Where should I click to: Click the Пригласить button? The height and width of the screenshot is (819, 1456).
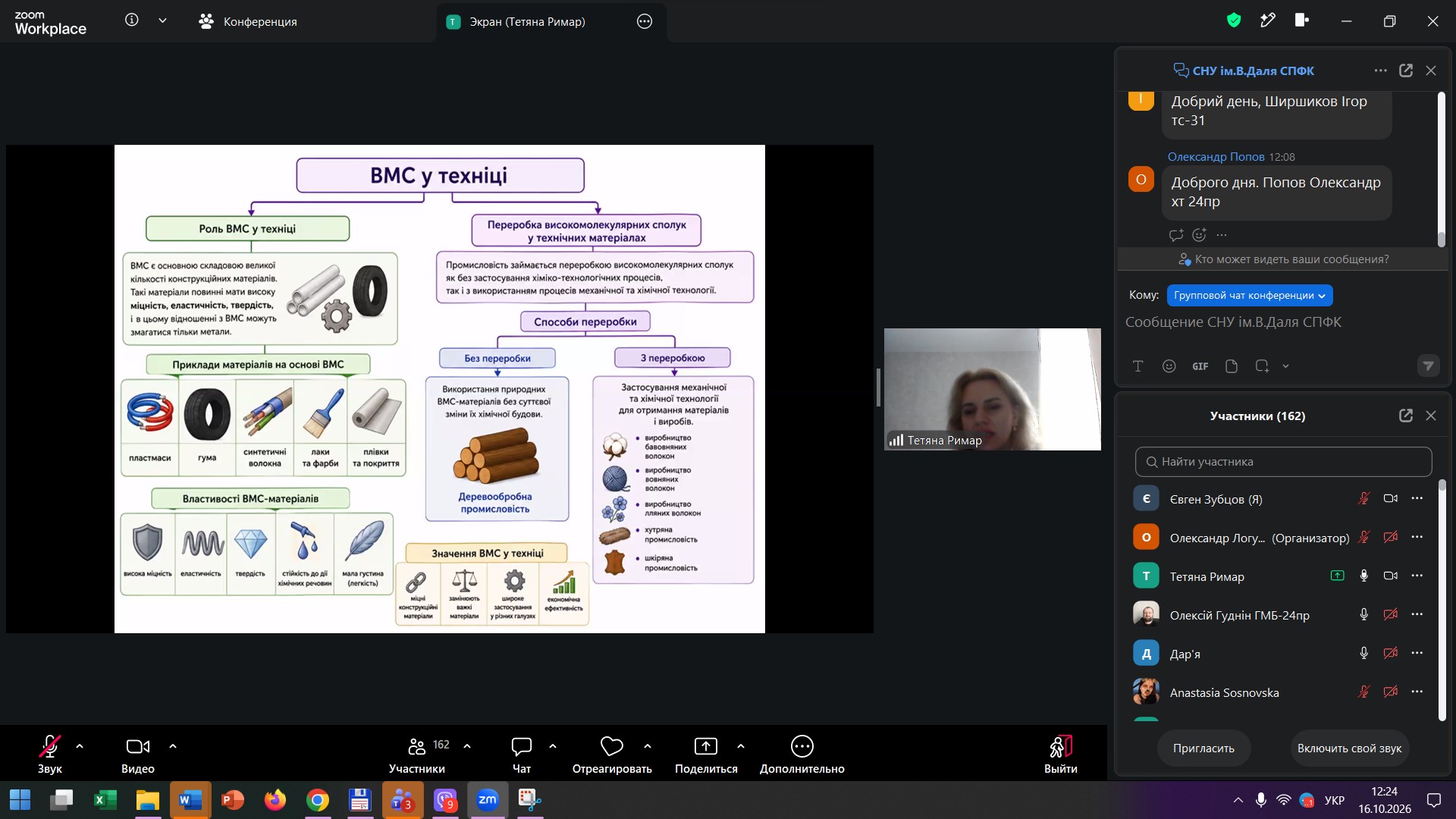1203,748
